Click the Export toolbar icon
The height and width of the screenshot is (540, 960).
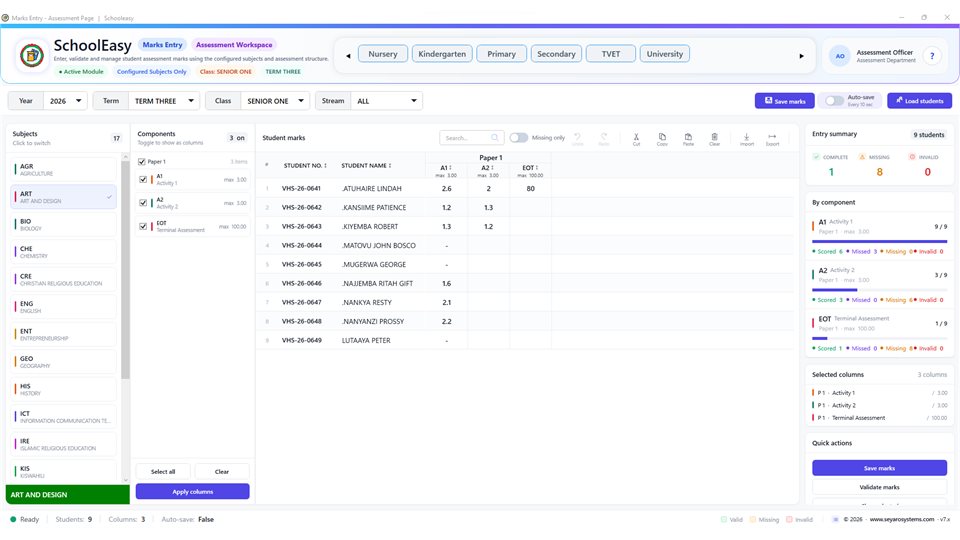(772, 137)
